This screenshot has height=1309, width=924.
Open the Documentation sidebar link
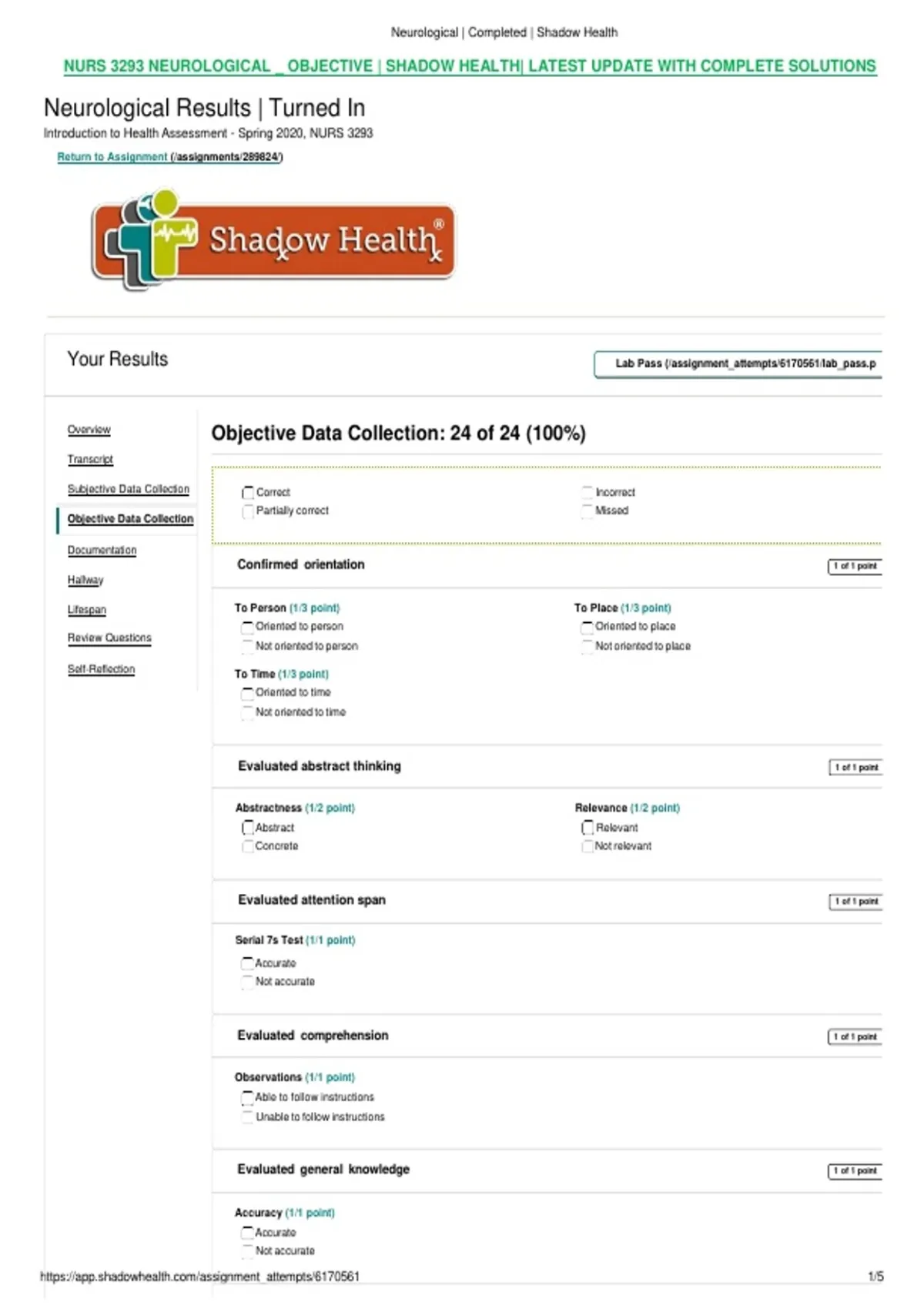coord(102,550)
